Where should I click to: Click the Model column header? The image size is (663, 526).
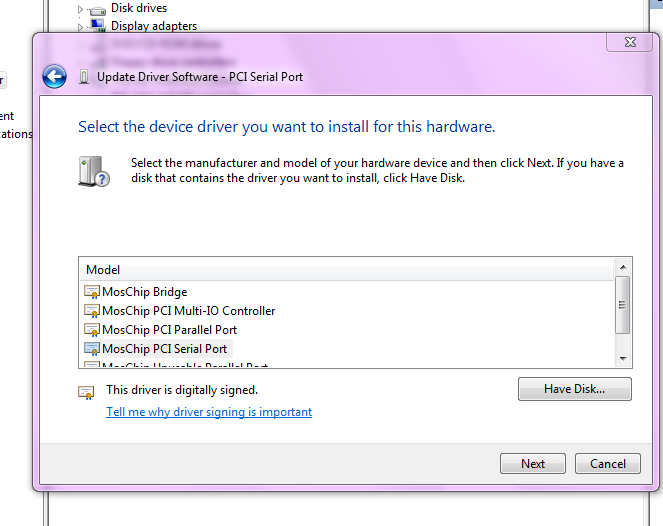coord(346,270)
